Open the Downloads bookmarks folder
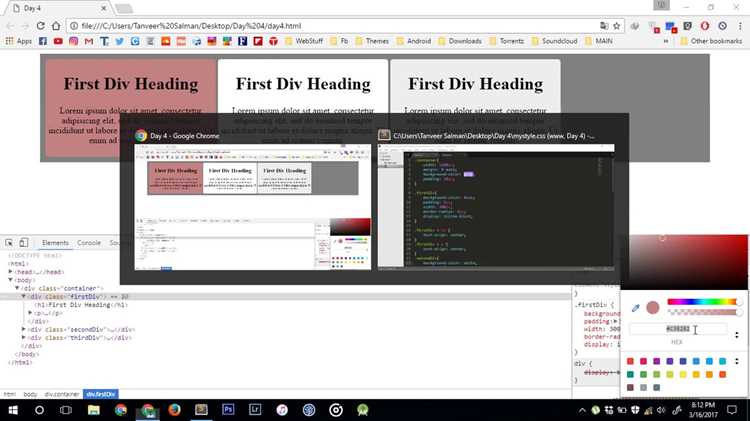 [x=460, y=41]
